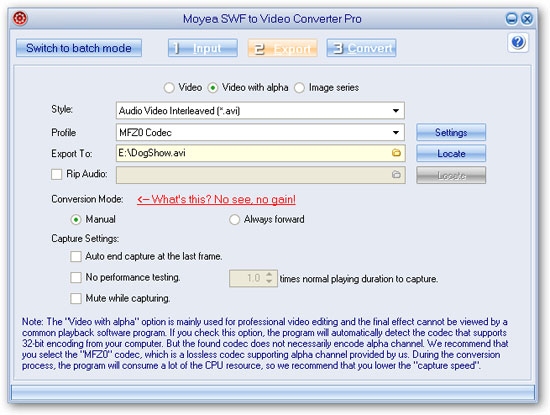Image resolution: width=550 pixels, height=415 pixels.
Task: Open "What's this? No see, no gain!" link
Action: pos(216,200)
